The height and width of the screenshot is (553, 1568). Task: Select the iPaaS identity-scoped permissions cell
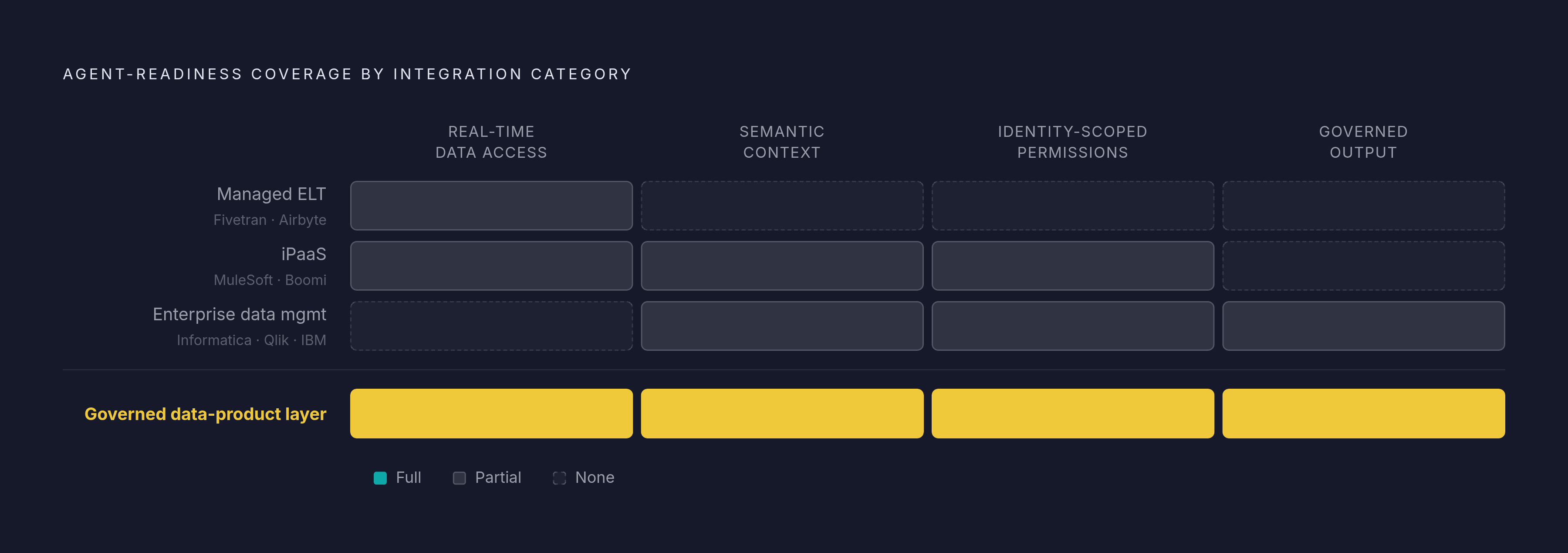click(1072, 265)
